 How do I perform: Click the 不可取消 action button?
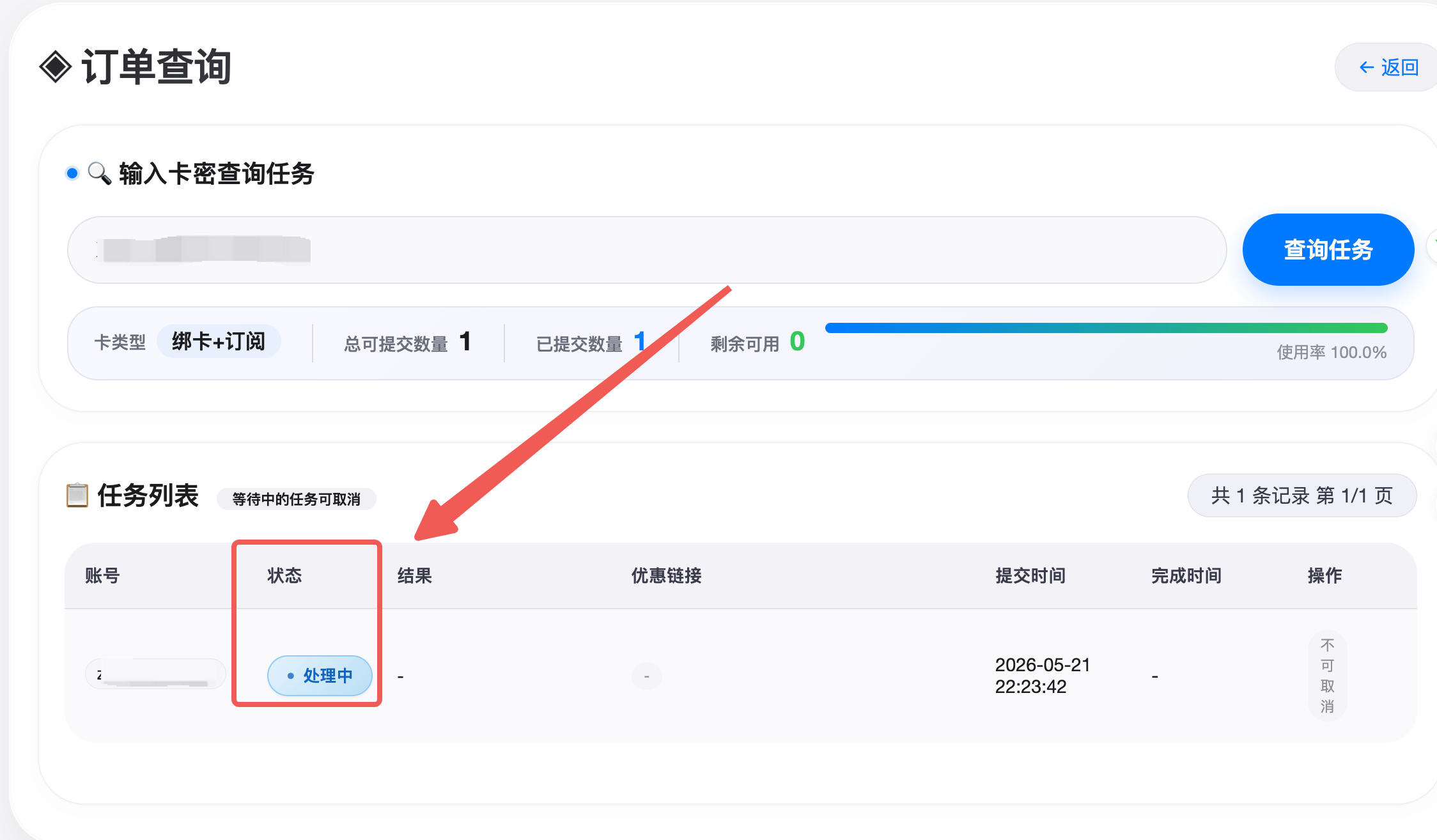1328,676
